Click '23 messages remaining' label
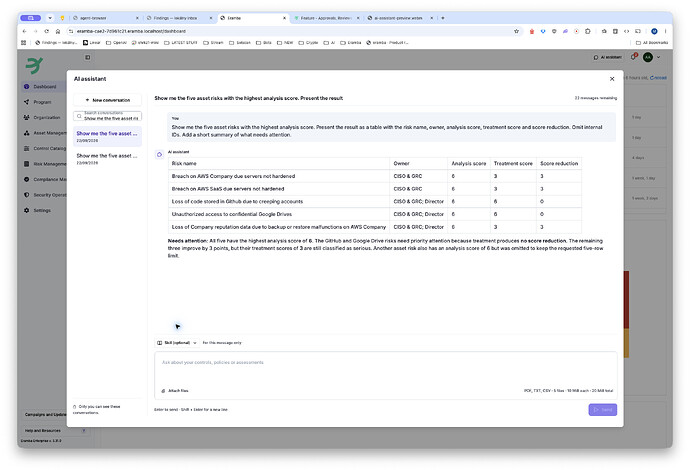 [x=595, y=98]
